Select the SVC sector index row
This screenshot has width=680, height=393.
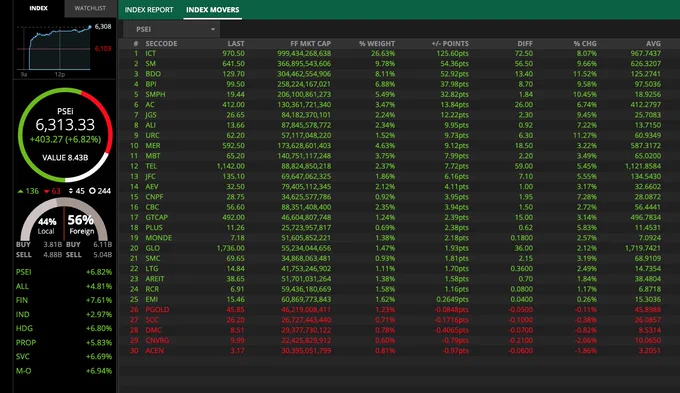[x=64, y=357]
